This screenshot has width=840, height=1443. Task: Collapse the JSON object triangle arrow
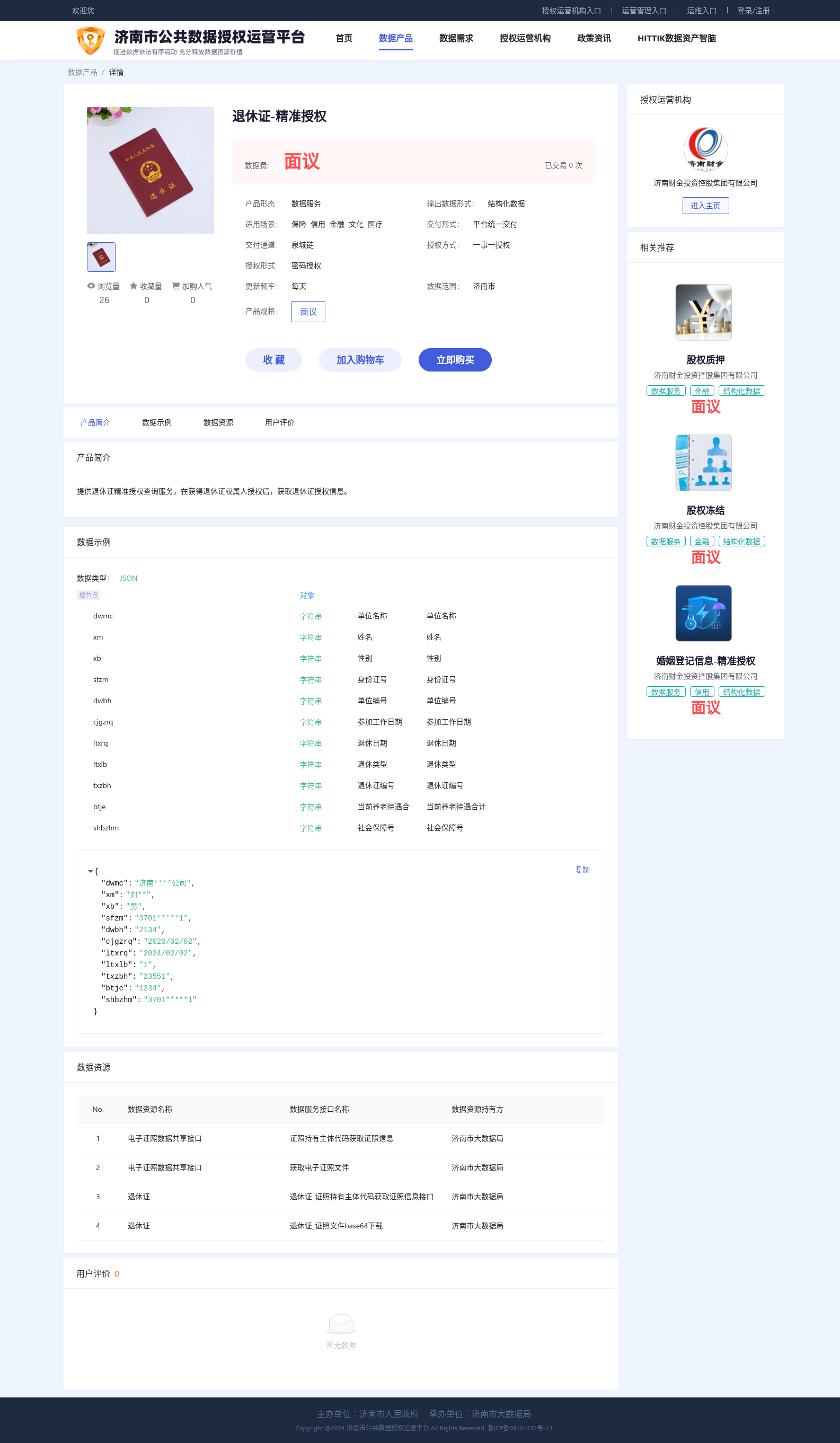coord(91,872)
